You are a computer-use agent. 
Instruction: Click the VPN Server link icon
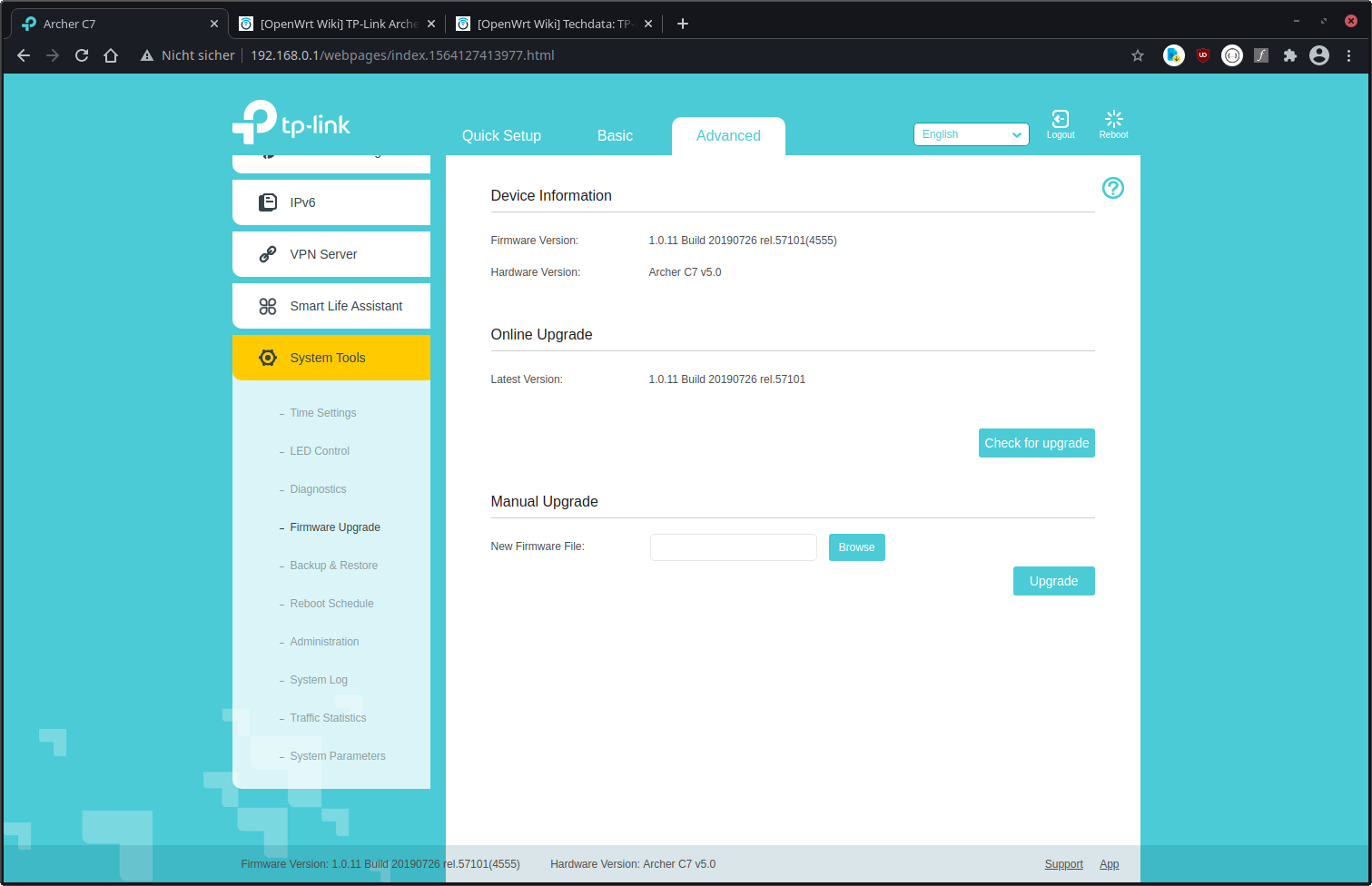[268, 254]
